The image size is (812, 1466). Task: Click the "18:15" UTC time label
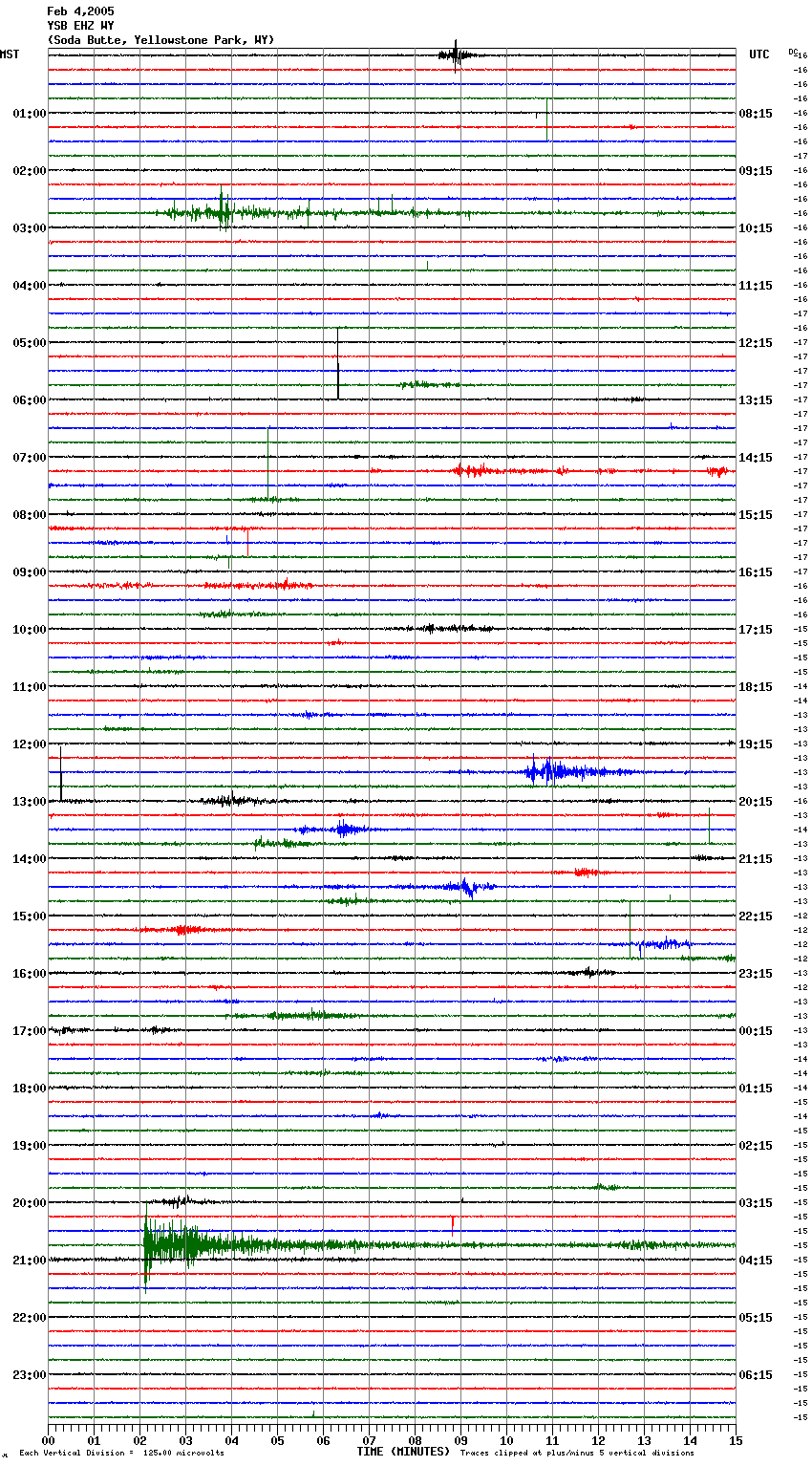[x=756, y=687]
